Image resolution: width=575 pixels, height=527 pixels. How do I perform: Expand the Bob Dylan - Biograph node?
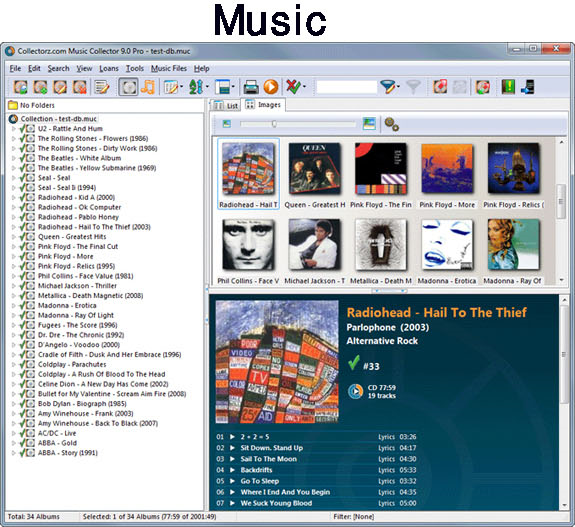(14, 404)
